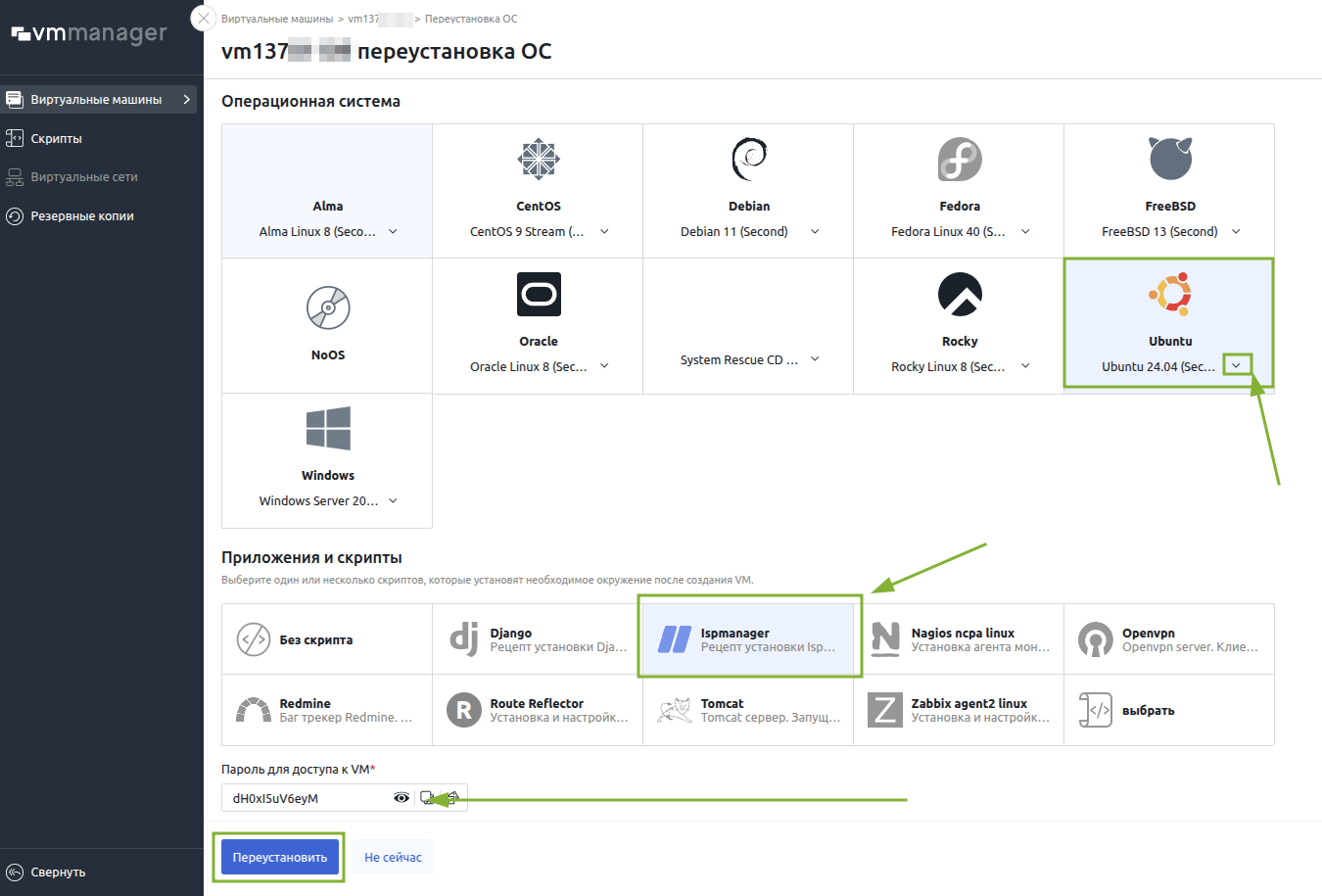Viewport: 1322px width, 896px height.
Task: Open the Rocky Linux 8 version dropdown
Action: 1025,366
